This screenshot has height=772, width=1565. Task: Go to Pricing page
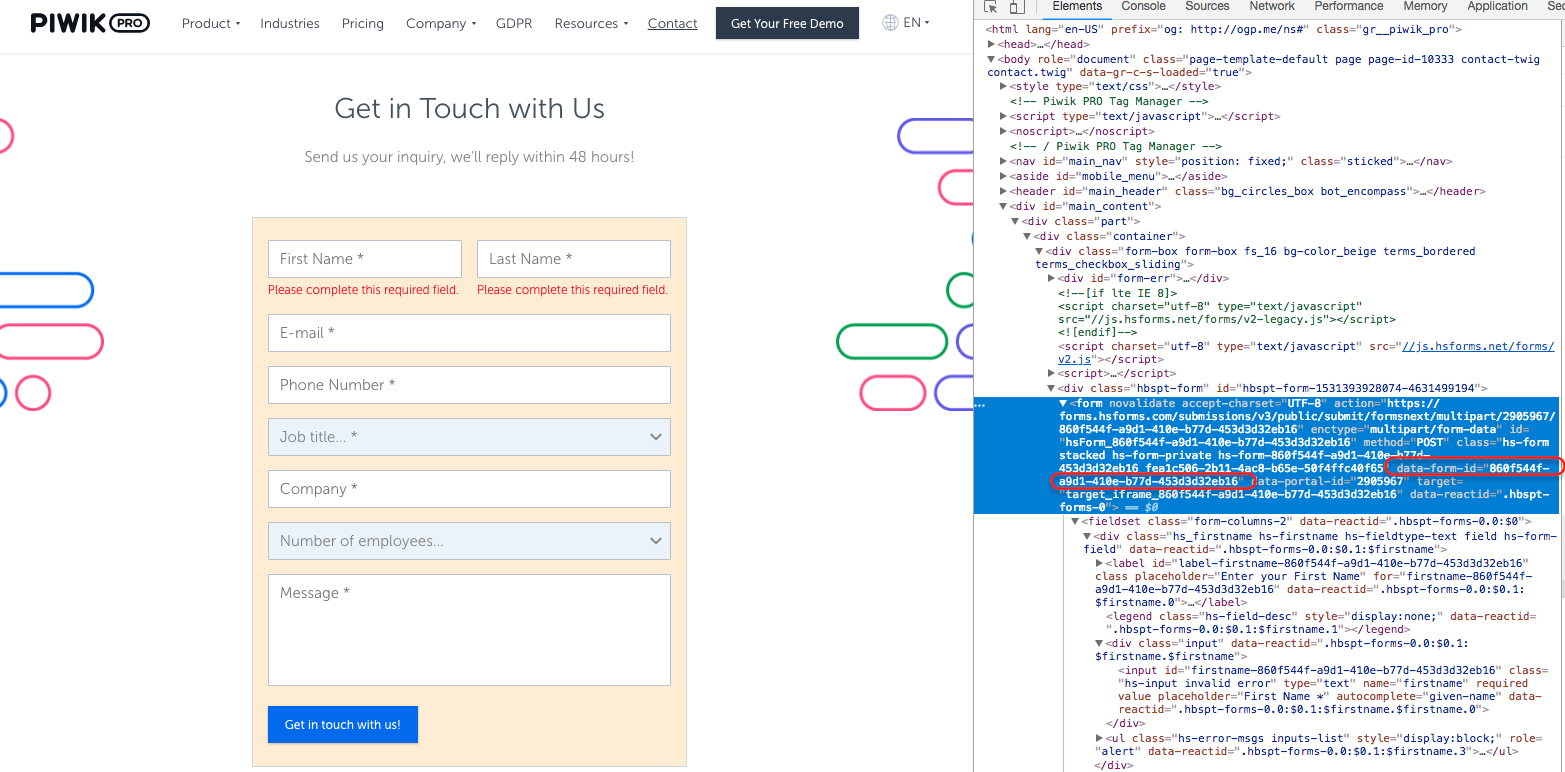362,23
